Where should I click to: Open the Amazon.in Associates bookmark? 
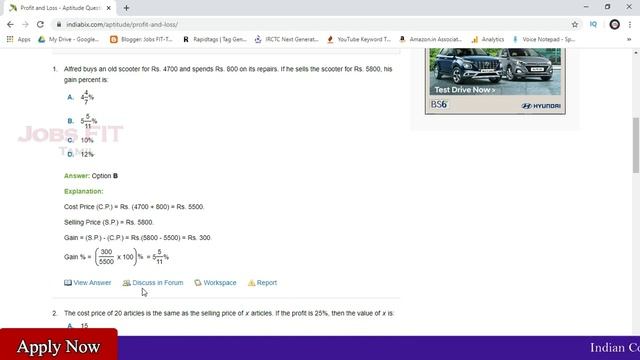[431, 39]
